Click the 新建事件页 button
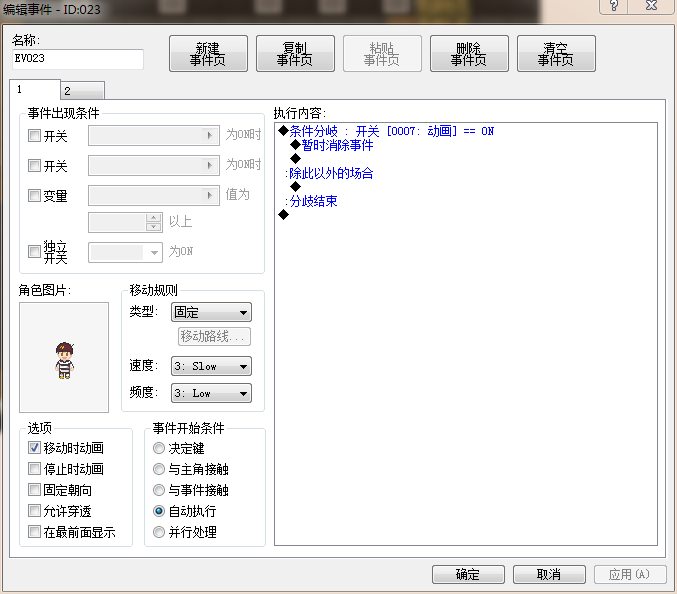677x594 pixels. 208,54
